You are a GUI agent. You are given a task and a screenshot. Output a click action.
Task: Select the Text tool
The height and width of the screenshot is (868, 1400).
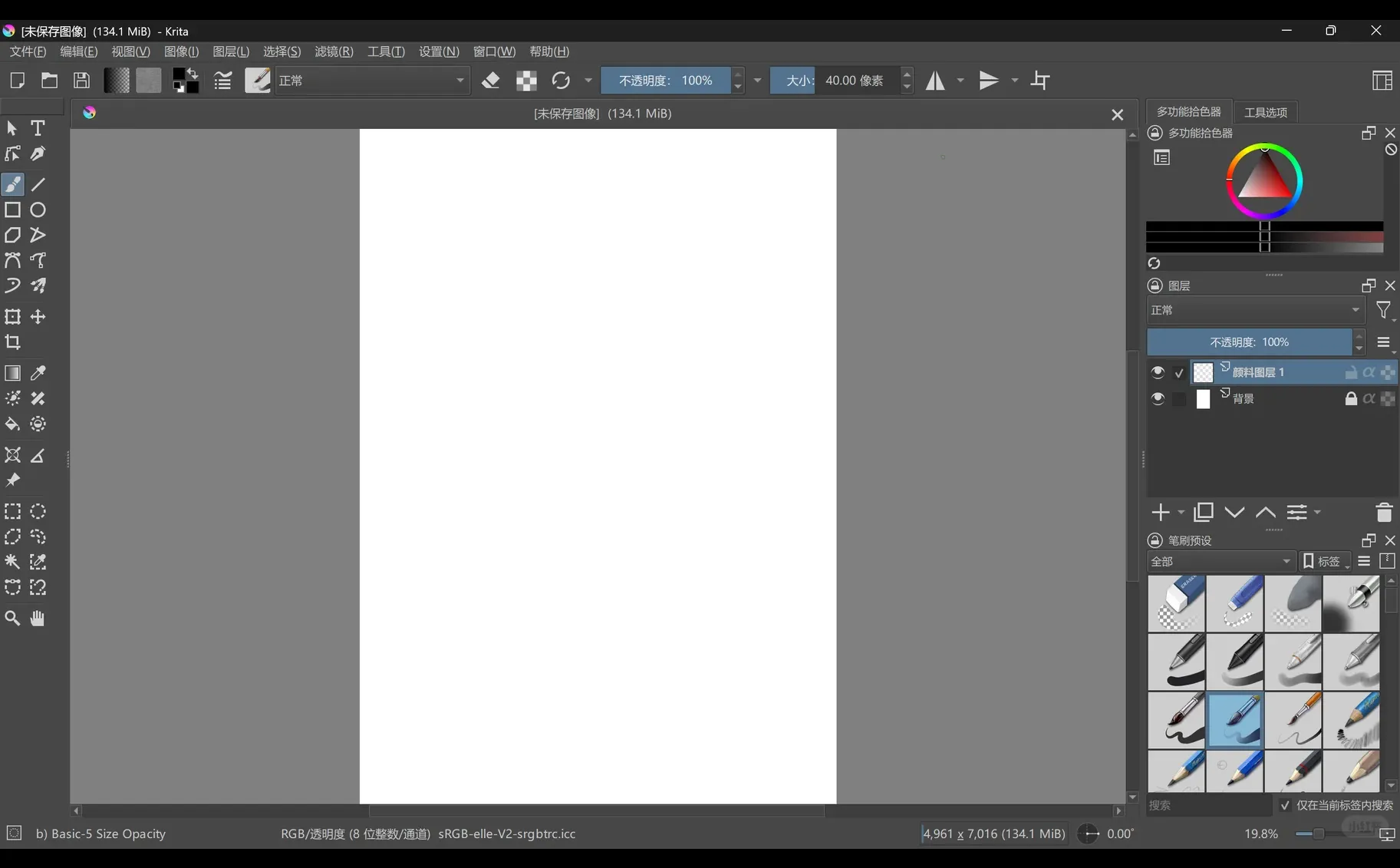click(x=38, y=128)
